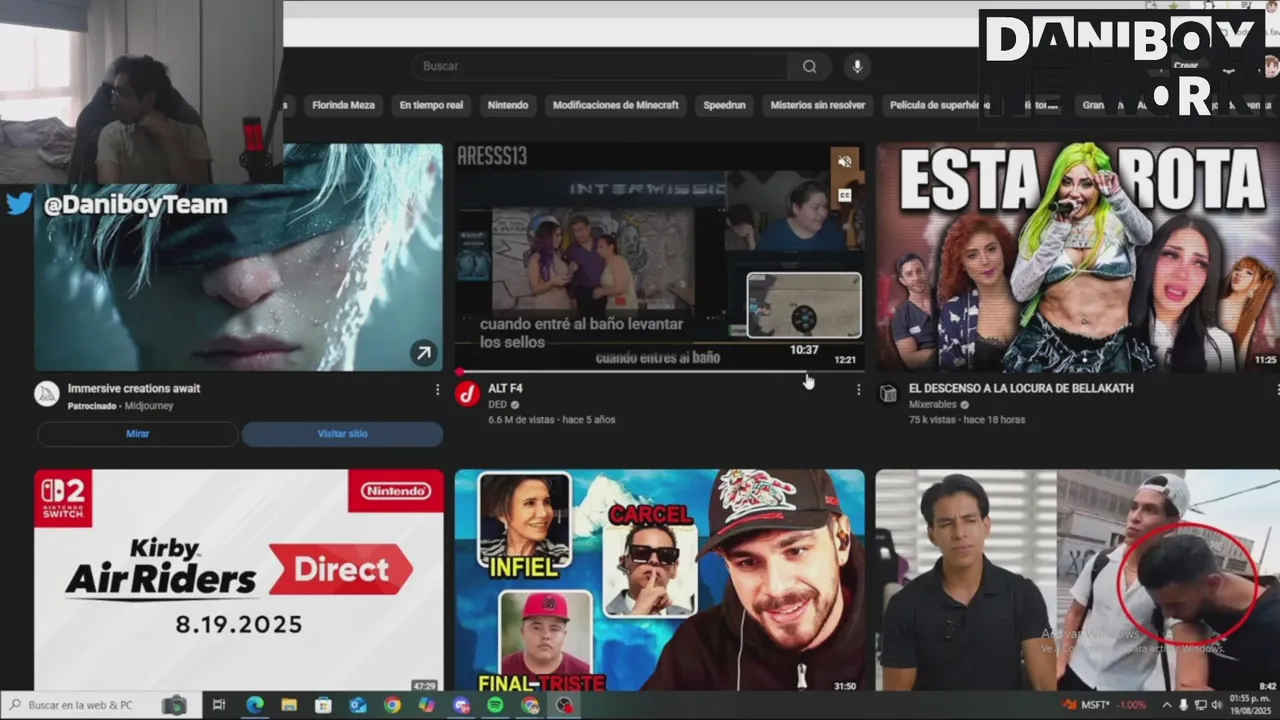Image resolution: width=1280 pixels, height=720 pixels.
Task: Open DED channel avatar
Action: pyautogui.click(x=467, y=393)
